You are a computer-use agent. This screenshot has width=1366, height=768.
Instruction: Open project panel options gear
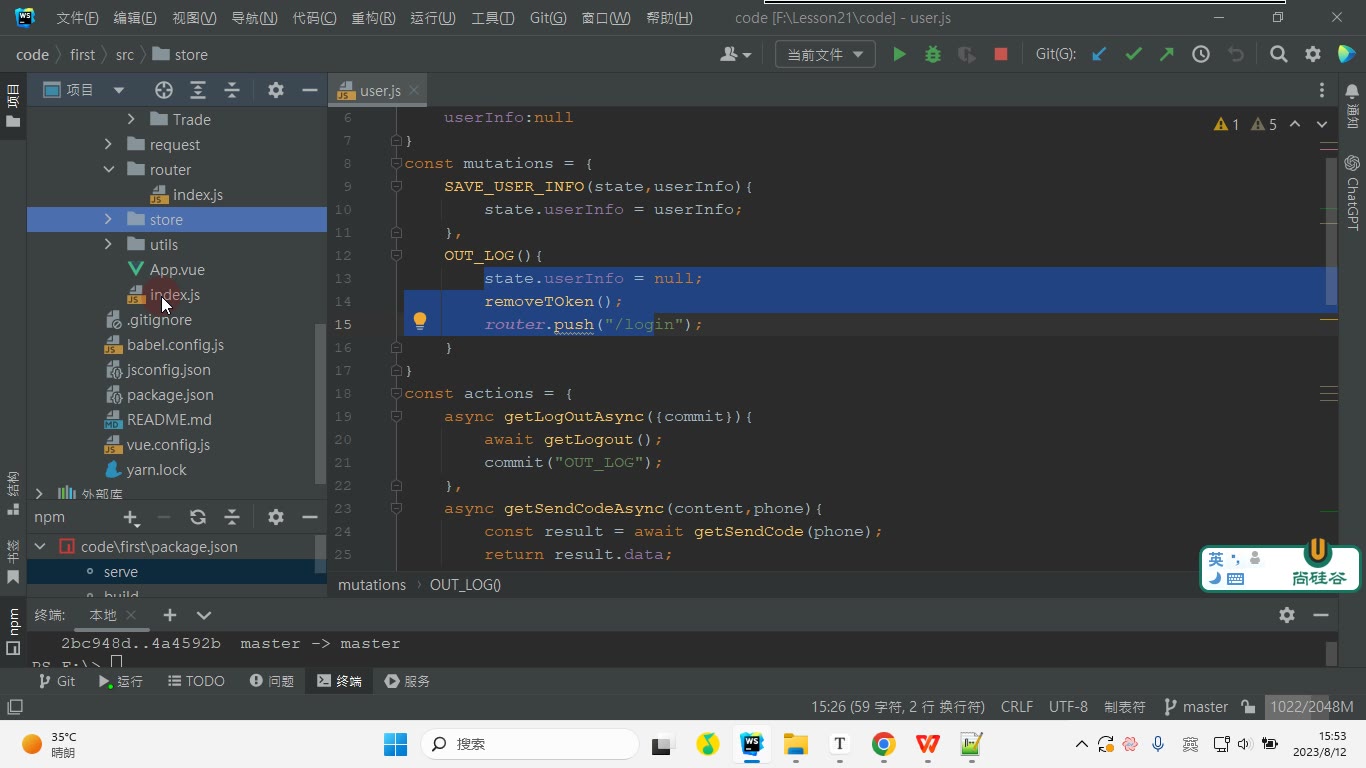point(276,90)
